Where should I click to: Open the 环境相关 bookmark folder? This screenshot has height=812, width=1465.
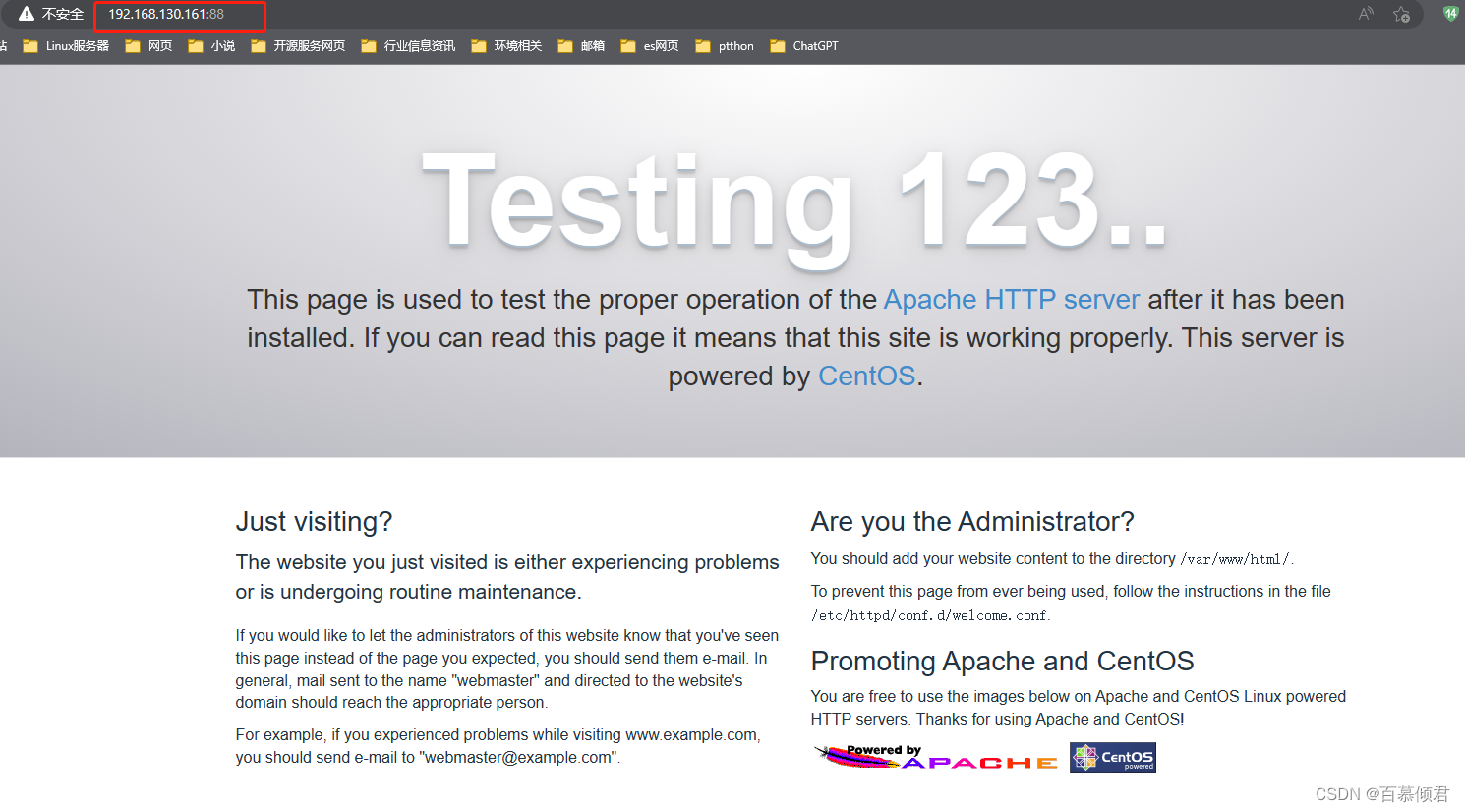point(506,46)
